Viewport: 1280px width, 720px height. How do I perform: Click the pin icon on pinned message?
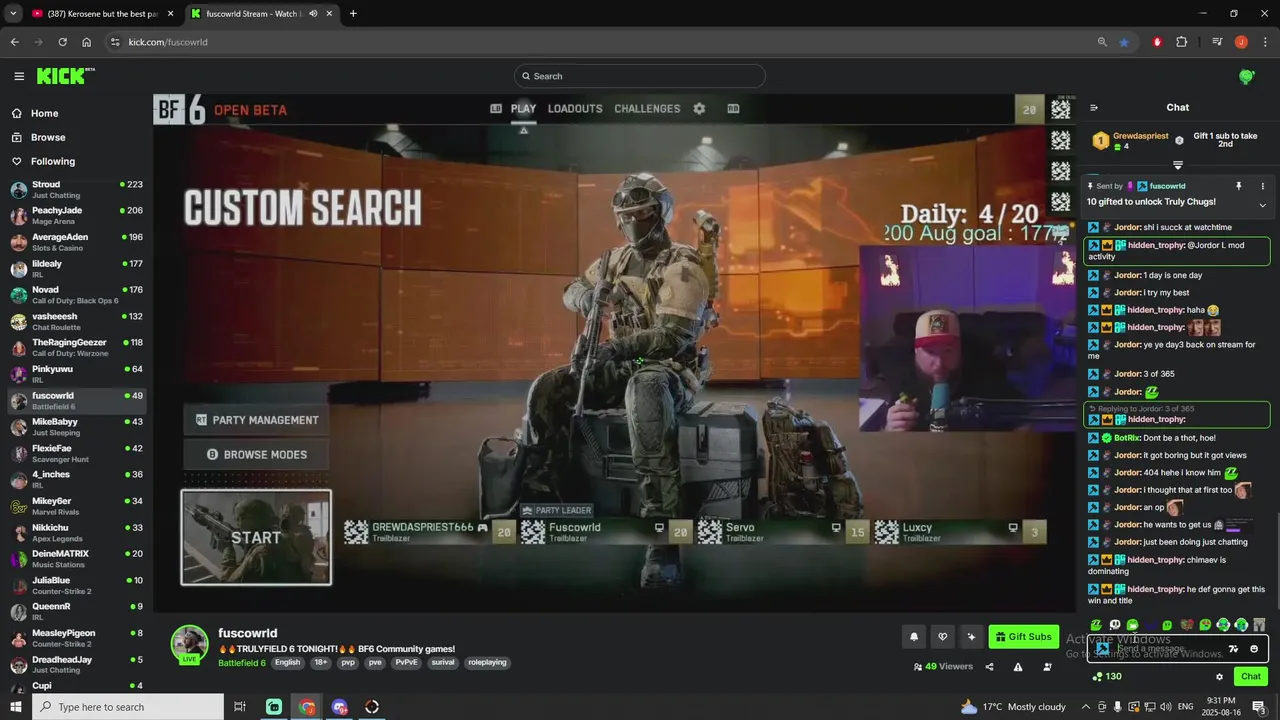(x=1238, y=186)
